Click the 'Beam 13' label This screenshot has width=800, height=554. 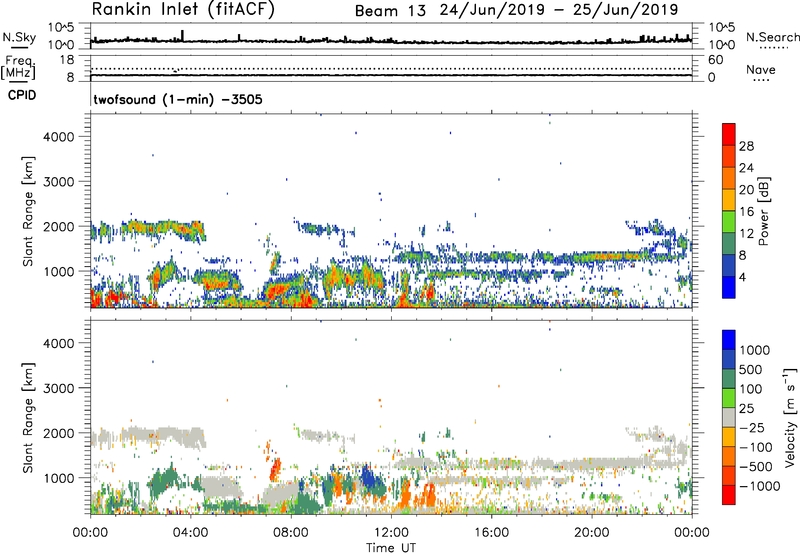(x=390, y=11)
